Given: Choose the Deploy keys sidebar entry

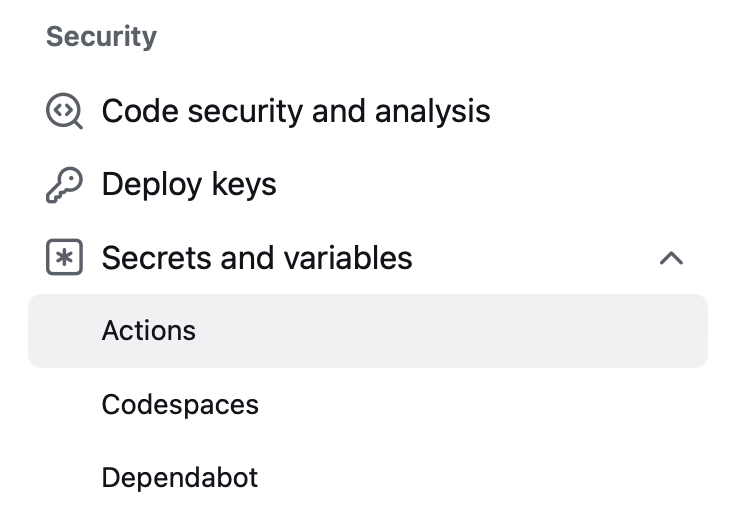Looking at the screenshot, I should [x=189, y=184].
